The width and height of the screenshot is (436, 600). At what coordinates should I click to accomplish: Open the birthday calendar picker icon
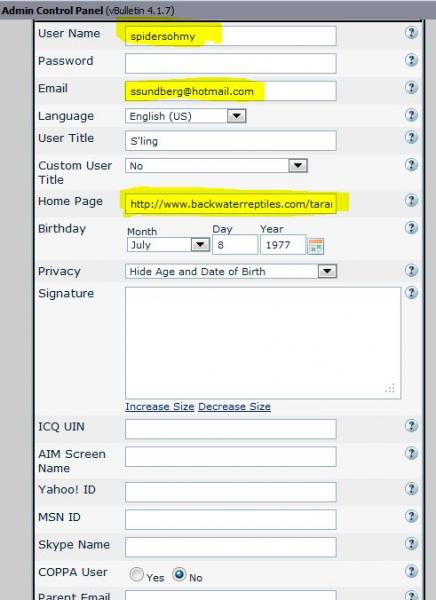click(316, 246)
